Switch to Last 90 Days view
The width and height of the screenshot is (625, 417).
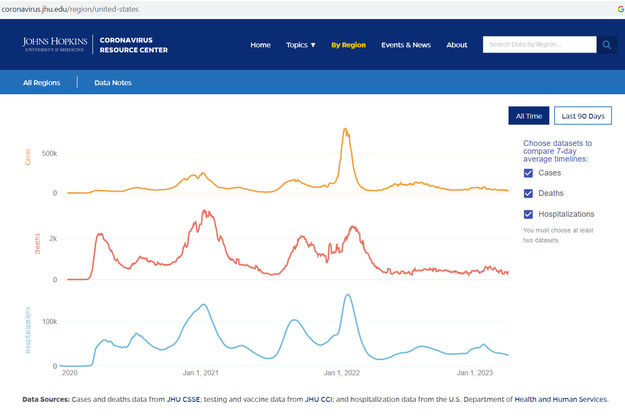point(583,116)
